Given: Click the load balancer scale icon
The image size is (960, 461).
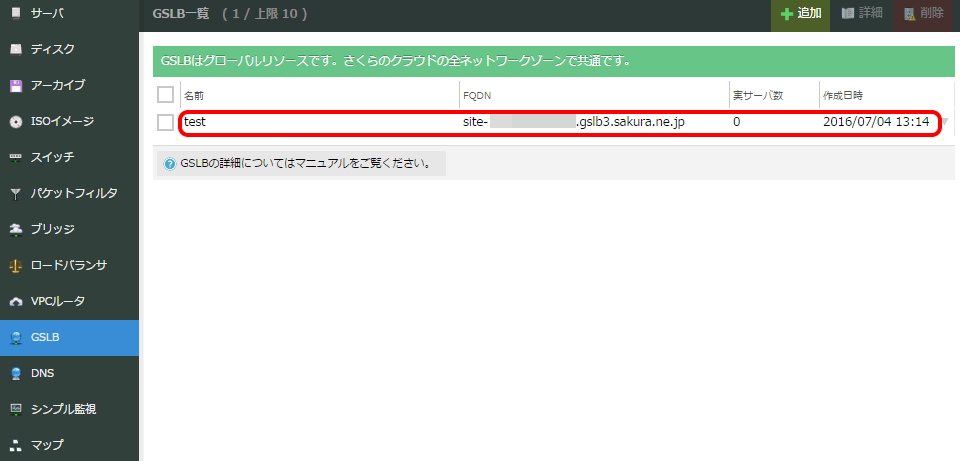Looking at the screenshot, I should [17, 266].
